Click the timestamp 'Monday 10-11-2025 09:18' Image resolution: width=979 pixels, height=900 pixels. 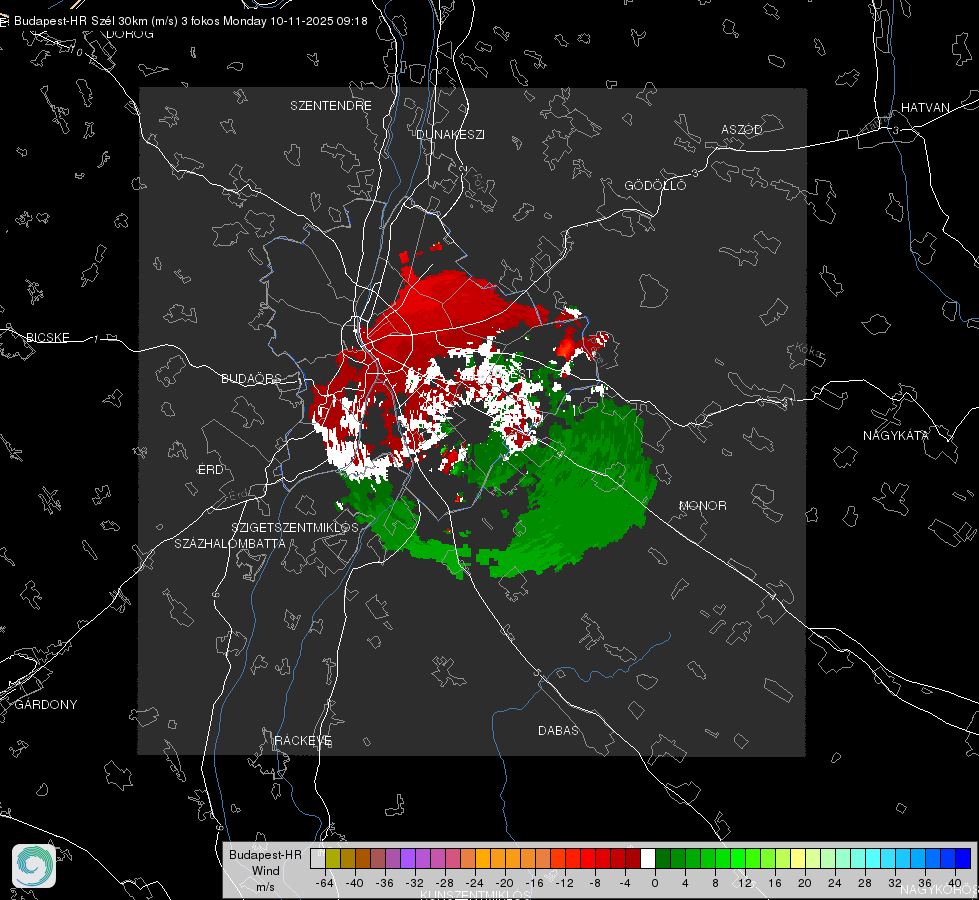click(x=295, y=21)
